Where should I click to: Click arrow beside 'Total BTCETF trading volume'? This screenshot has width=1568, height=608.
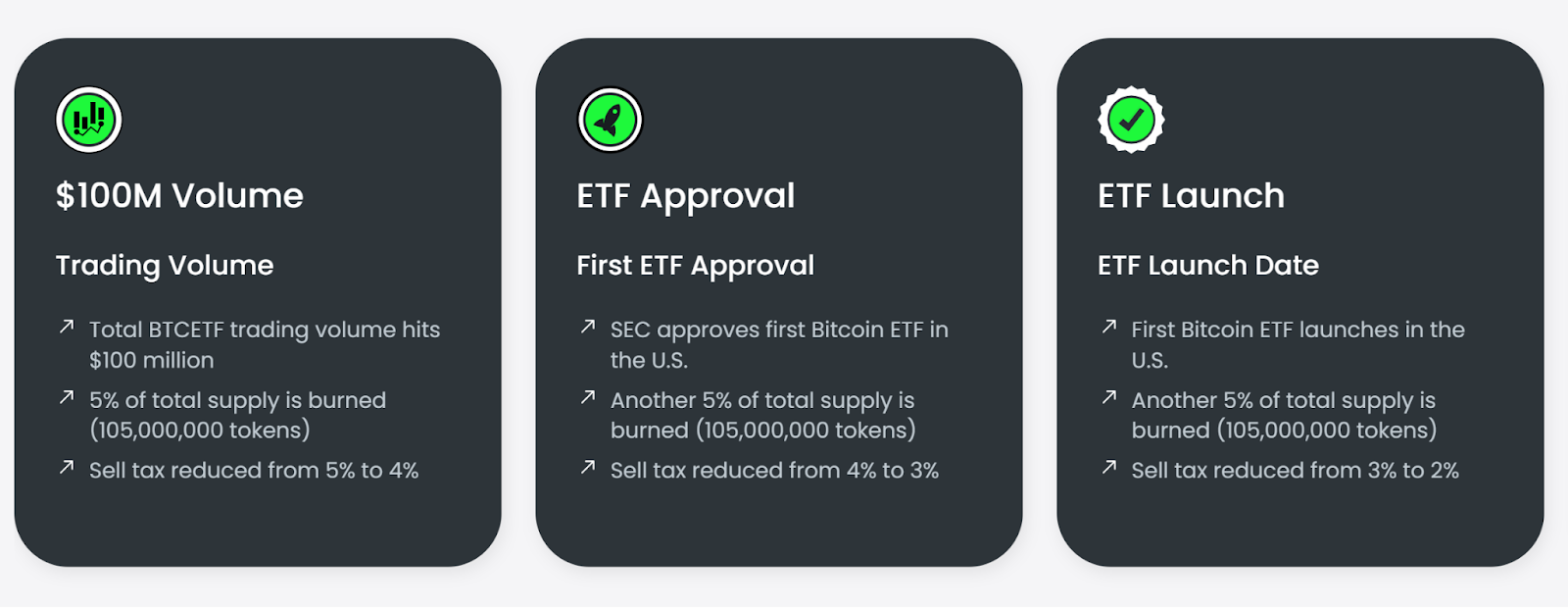(67, 327)
